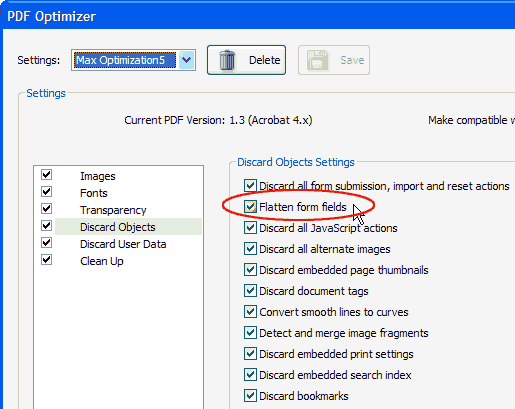Uncheck Discard embedded search index
The image size is (515, 409).
coord(250,375)
